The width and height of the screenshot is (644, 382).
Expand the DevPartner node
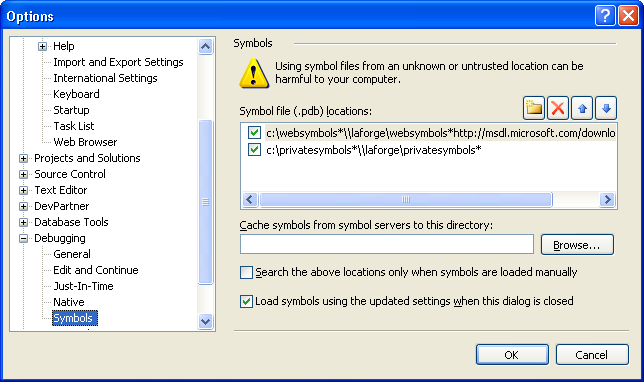pos(23,206)
